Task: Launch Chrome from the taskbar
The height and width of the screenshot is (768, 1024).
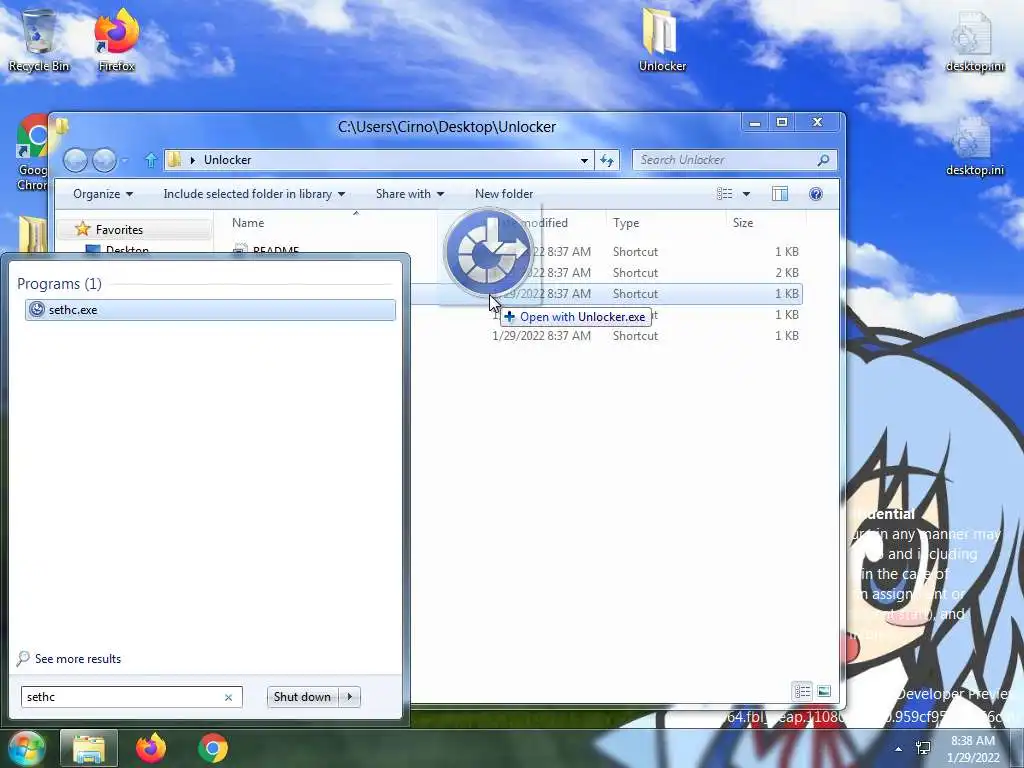Action: click(213, 748)
